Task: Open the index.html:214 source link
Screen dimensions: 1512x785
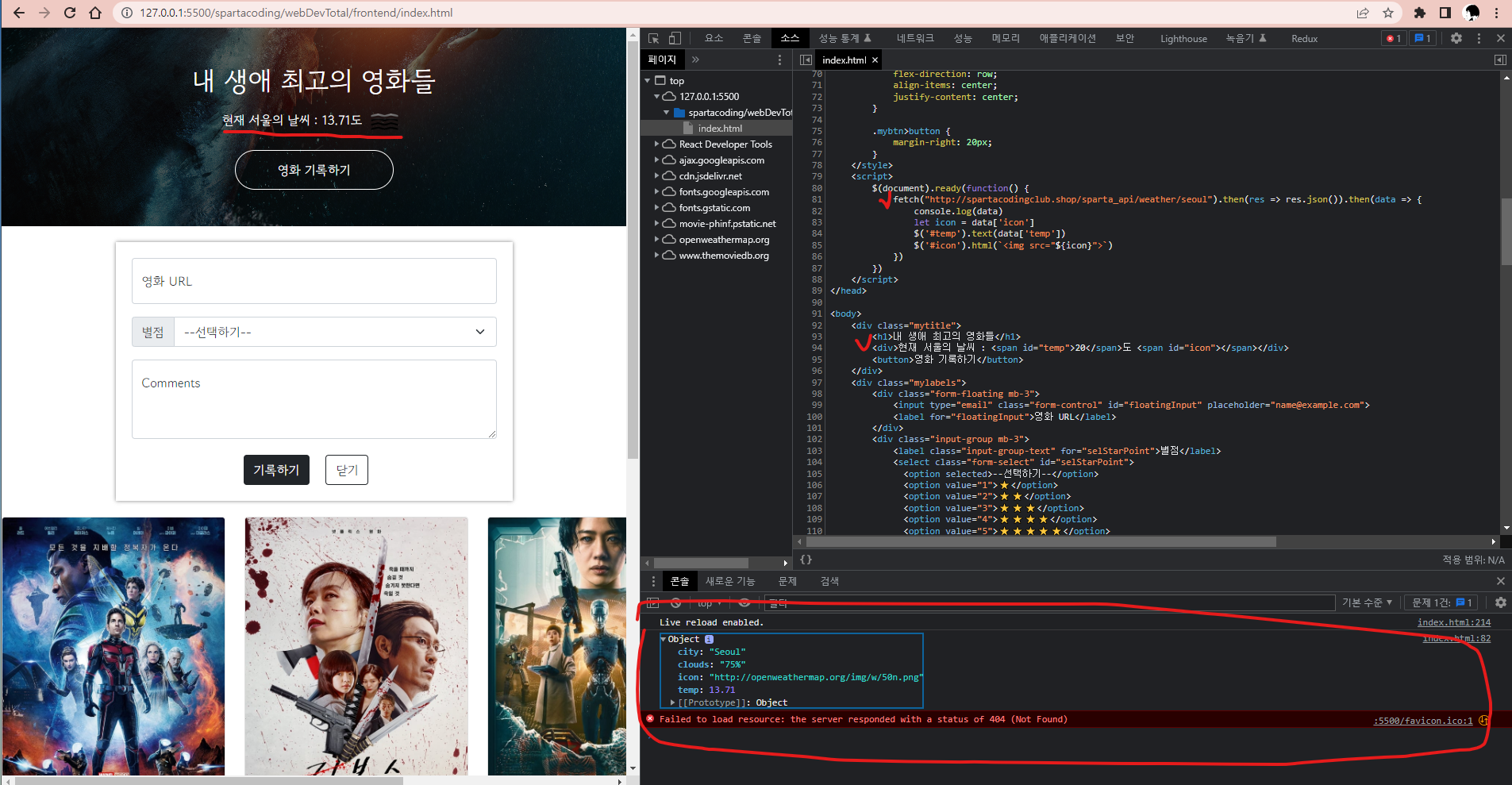Action: tap(1454, 622)
